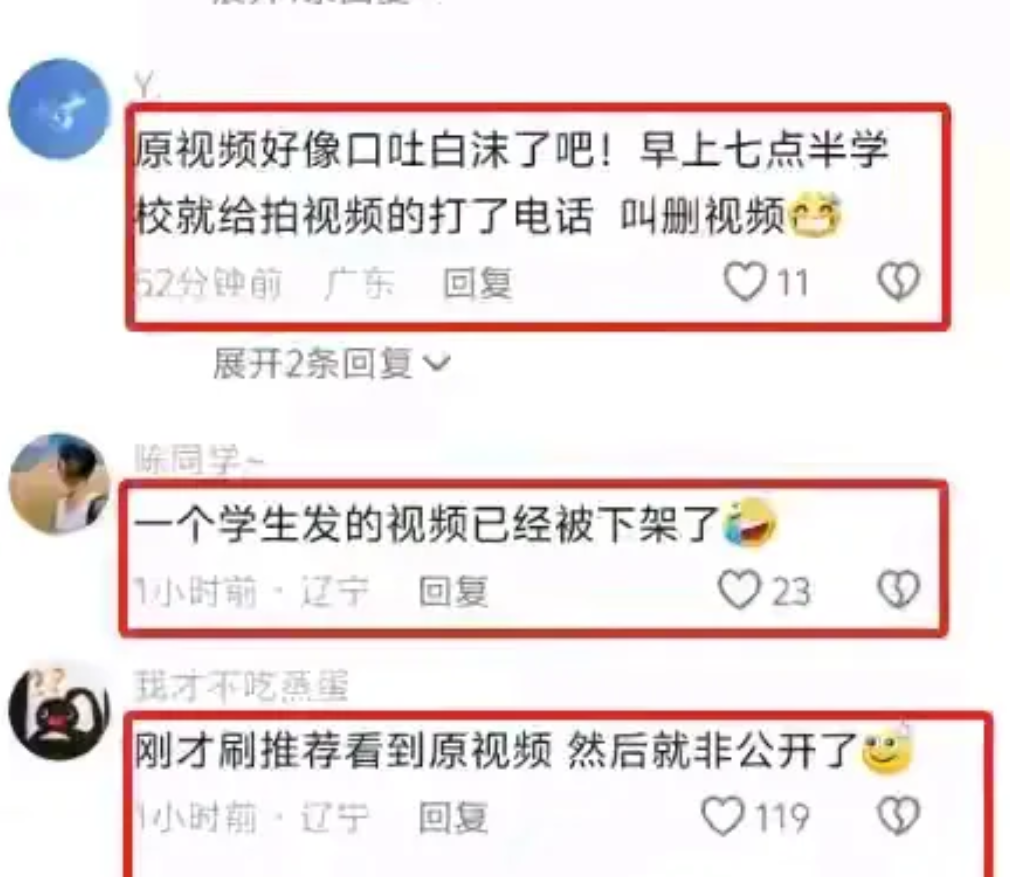Open username 陈同学~ profile link
This screenshot has width=1010, height=877.
point(199,460)
